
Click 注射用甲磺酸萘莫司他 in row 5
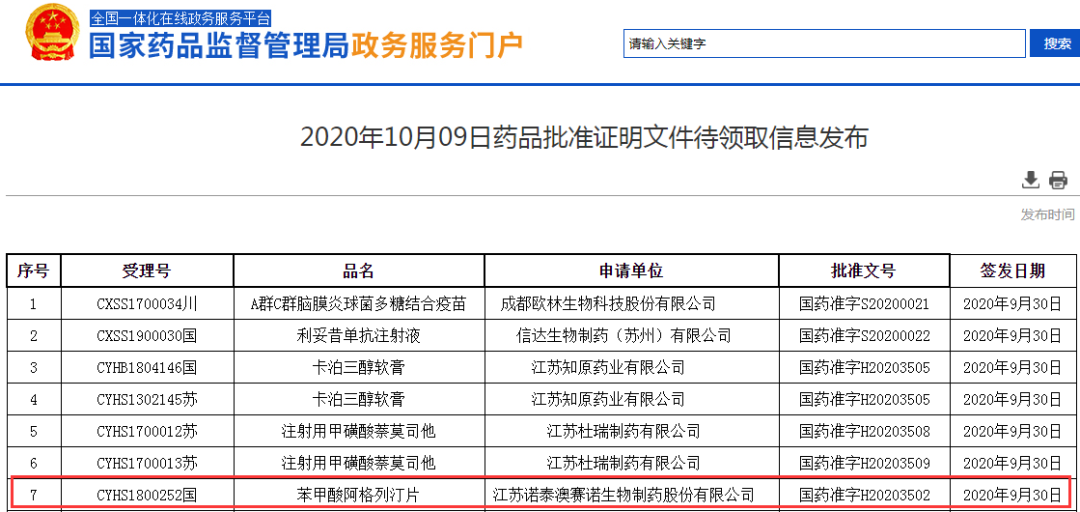[x=358, y=431]
